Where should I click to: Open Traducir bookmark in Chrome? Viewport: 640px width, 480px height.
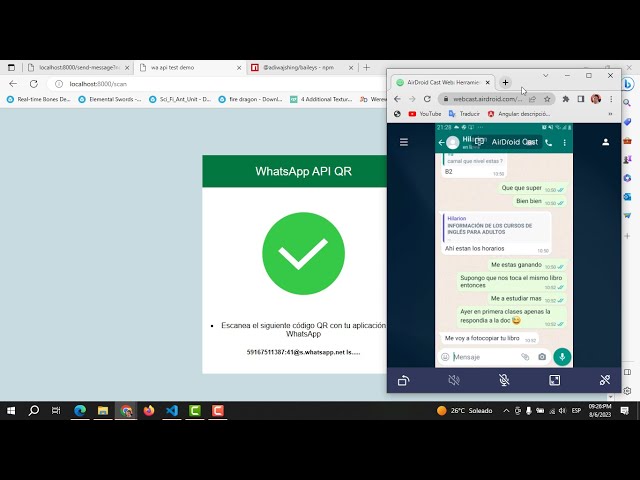464,114
